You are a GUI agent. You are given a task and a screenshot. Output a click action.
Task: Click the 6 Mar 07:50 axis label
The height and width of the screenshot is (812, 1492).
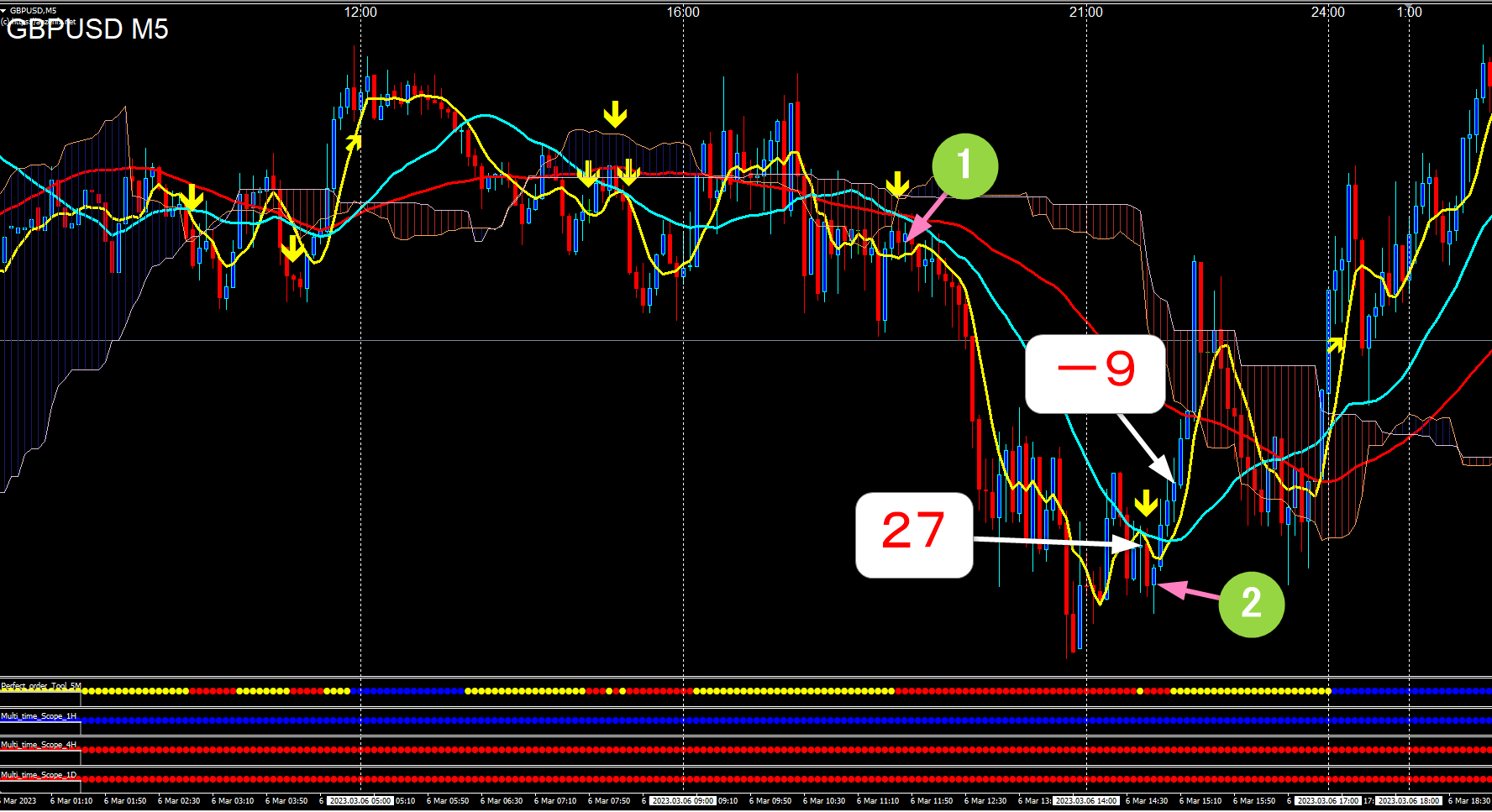pos(609,801)
